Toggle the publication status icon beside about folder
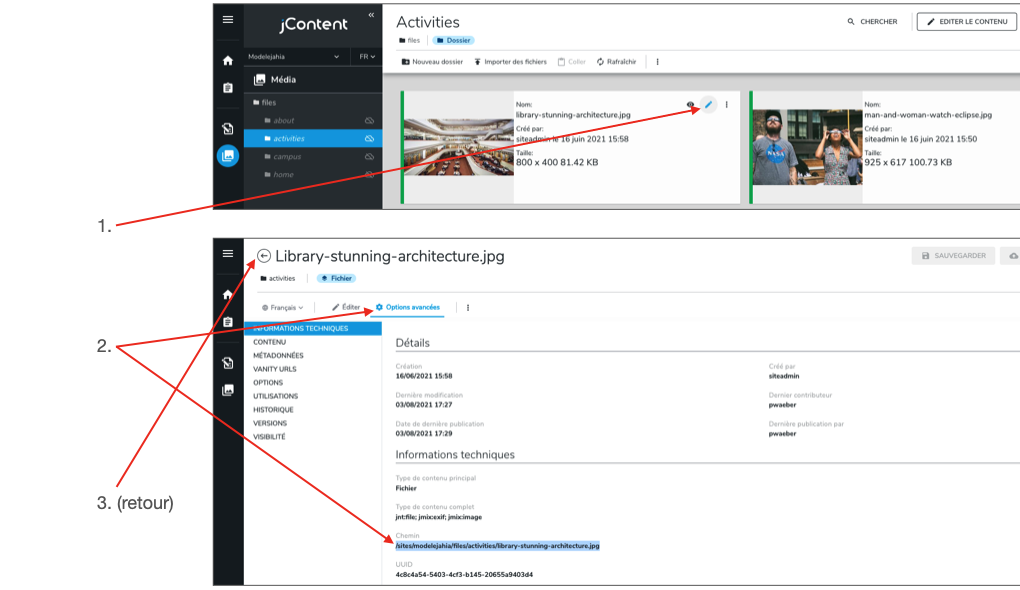Viewport: 1020px width, 590px height. pos(369,121)
